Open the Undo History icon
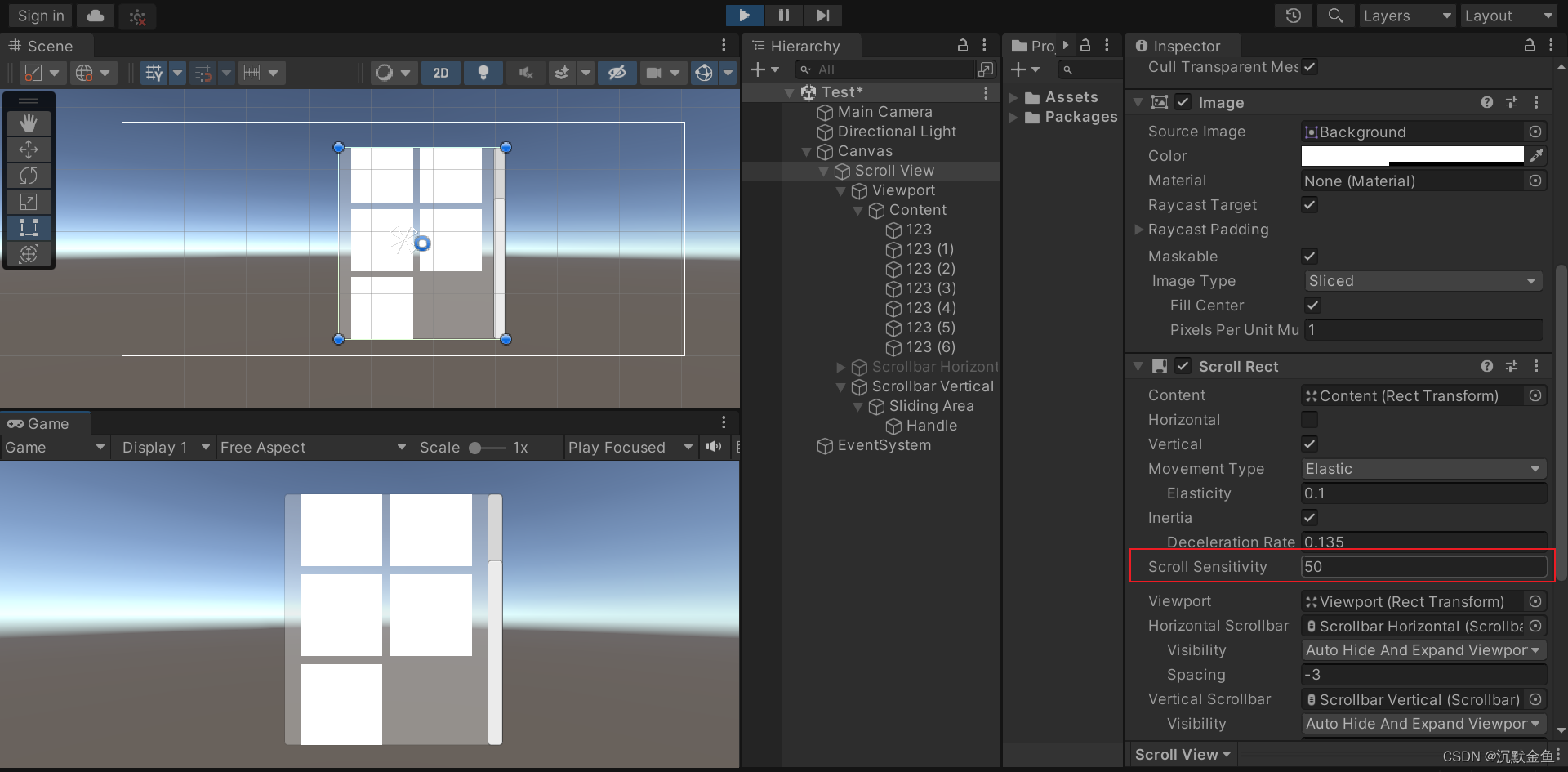Image resolution: width=1568 pixels, height=772 pixels. click(x=1293, y=16)
